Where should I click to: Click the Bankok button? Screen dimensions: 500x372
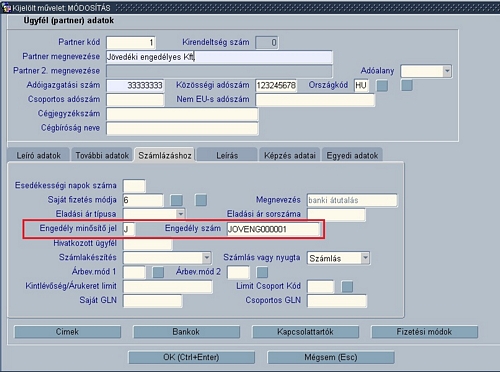click(186, 332)
